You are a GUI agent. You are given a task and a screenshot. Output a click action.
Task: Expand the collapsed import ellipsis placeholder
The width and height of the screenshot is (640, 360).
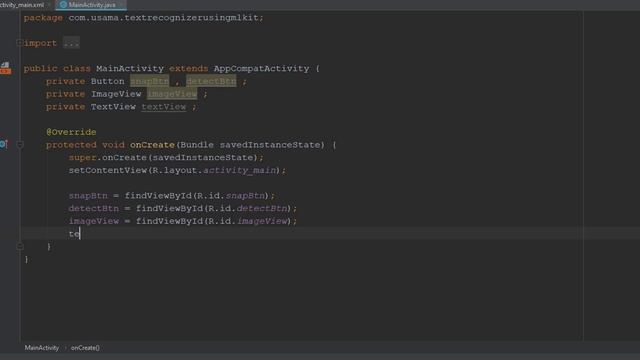[71, 43]
